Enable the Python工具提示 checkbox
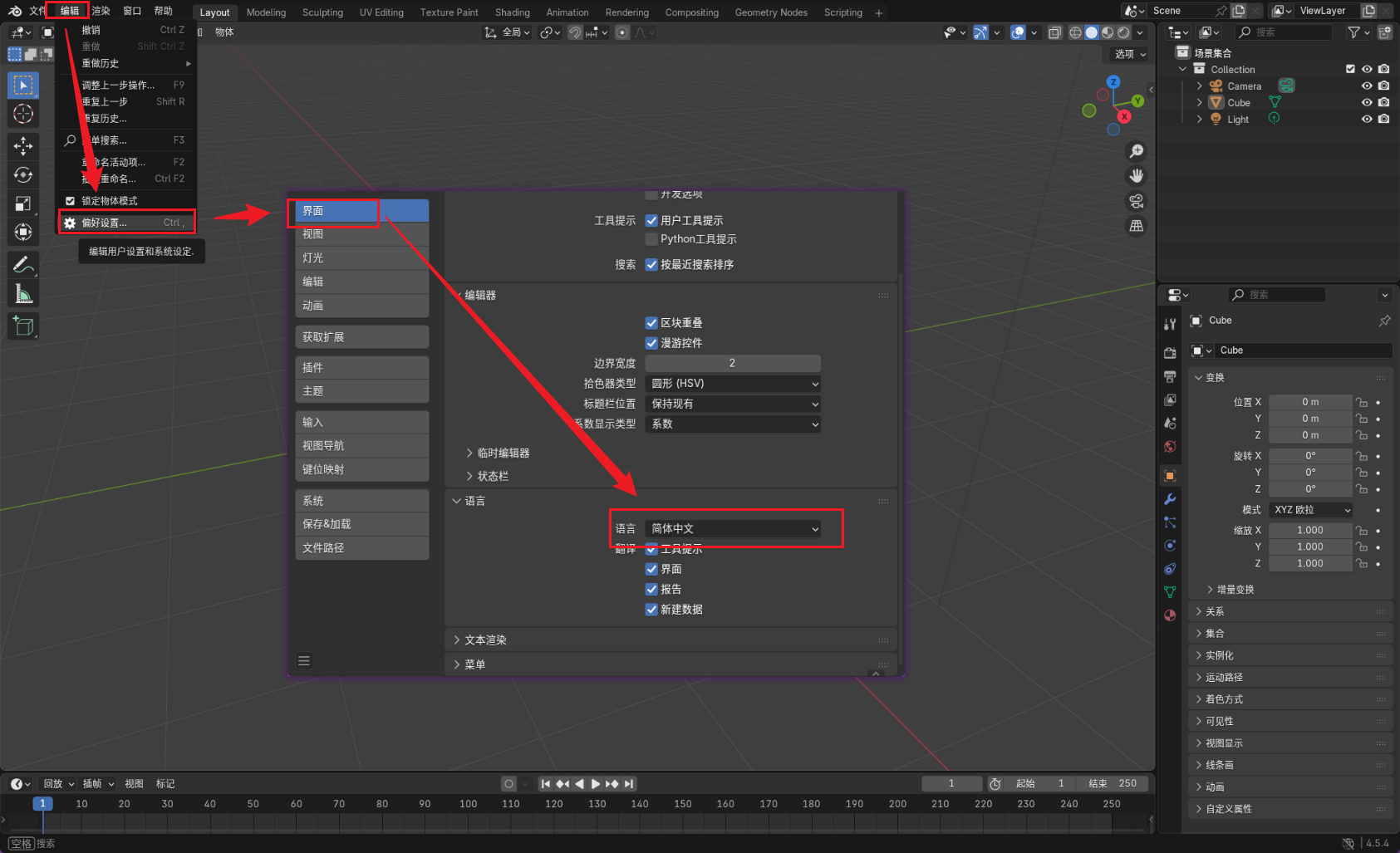Image resolution: width=1400 pixels, height=853 pixels. click(x=651, y=239)
